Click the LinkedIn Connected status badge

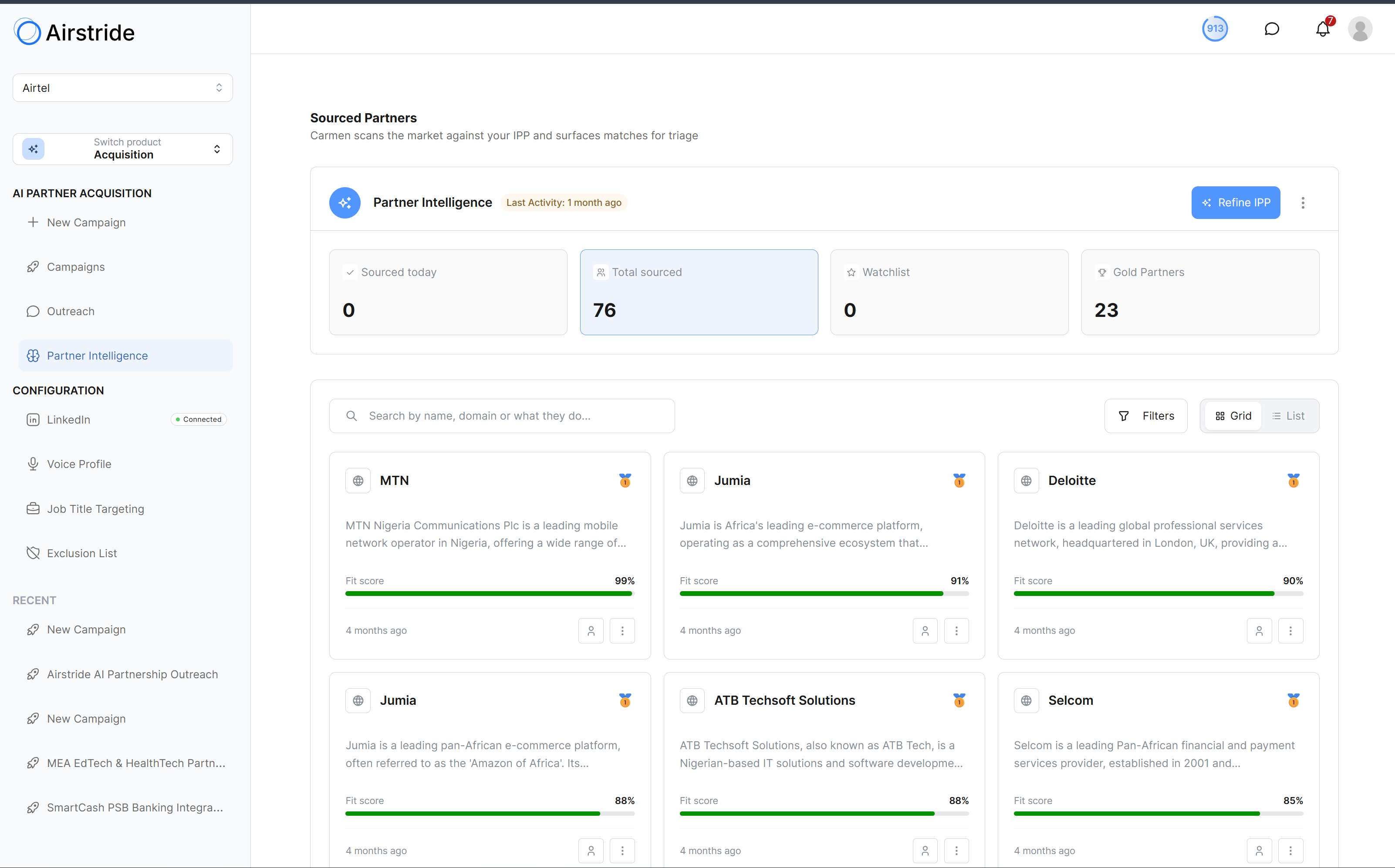(x=199, y=420)
